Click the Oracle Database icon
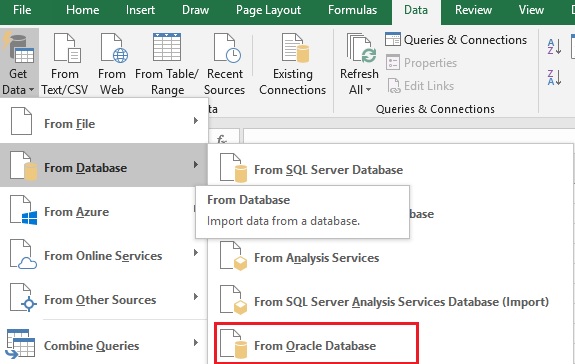 tap(233, 343)
